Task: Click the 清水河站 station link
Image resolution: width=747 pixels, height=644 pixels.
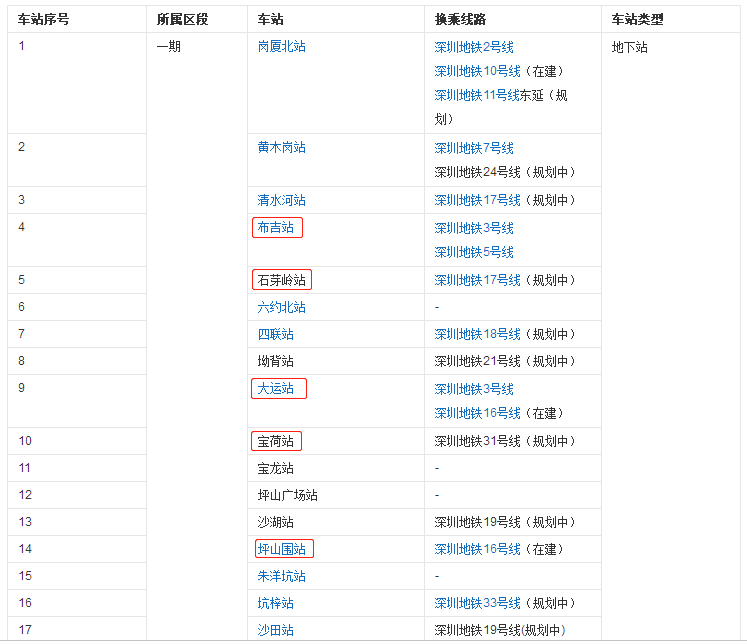Action: click(x=281, y=201)
